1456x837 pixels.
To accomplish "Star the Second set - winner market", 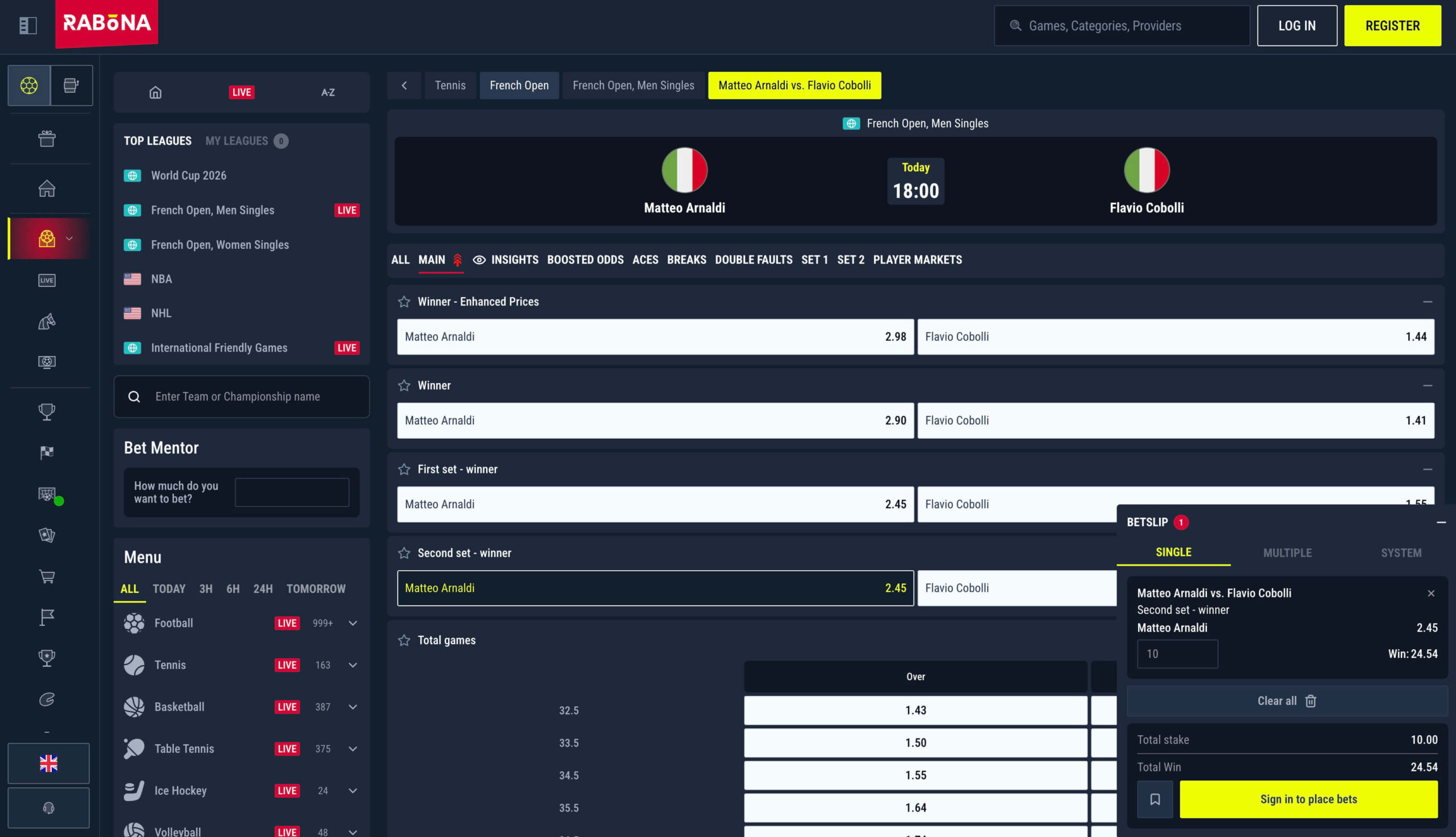I will pyautogui.click(x=404, y=553).
